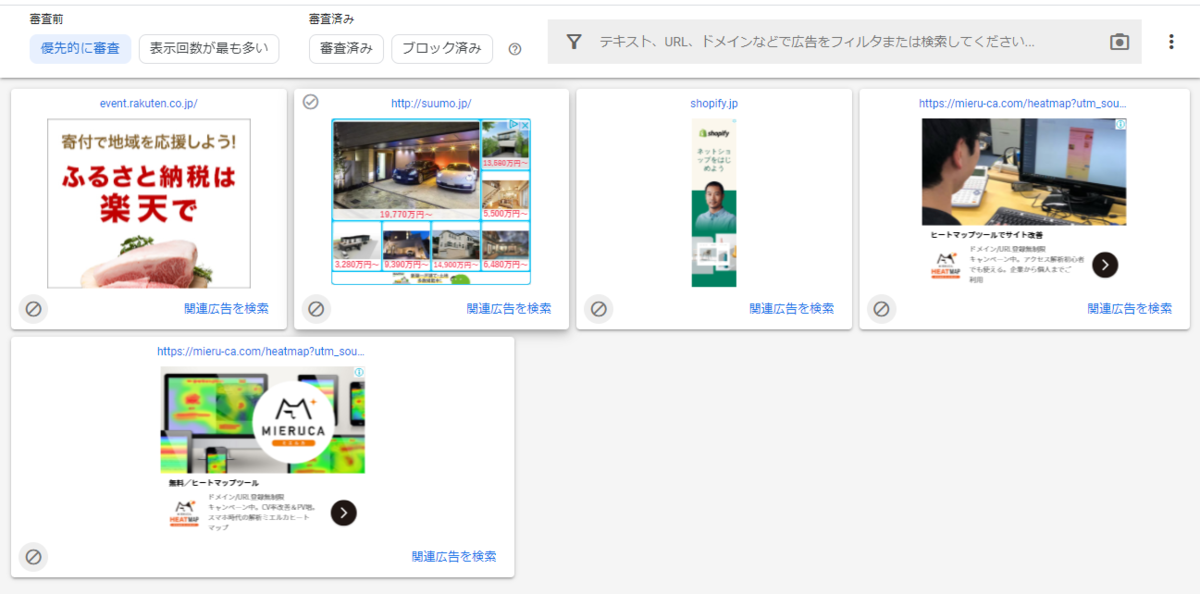Image resolution: width=1200 pixels, height=594 pixels.
Task: Click the 6,480万円 suumo listing thumbnail
Action: click(506, 247)
